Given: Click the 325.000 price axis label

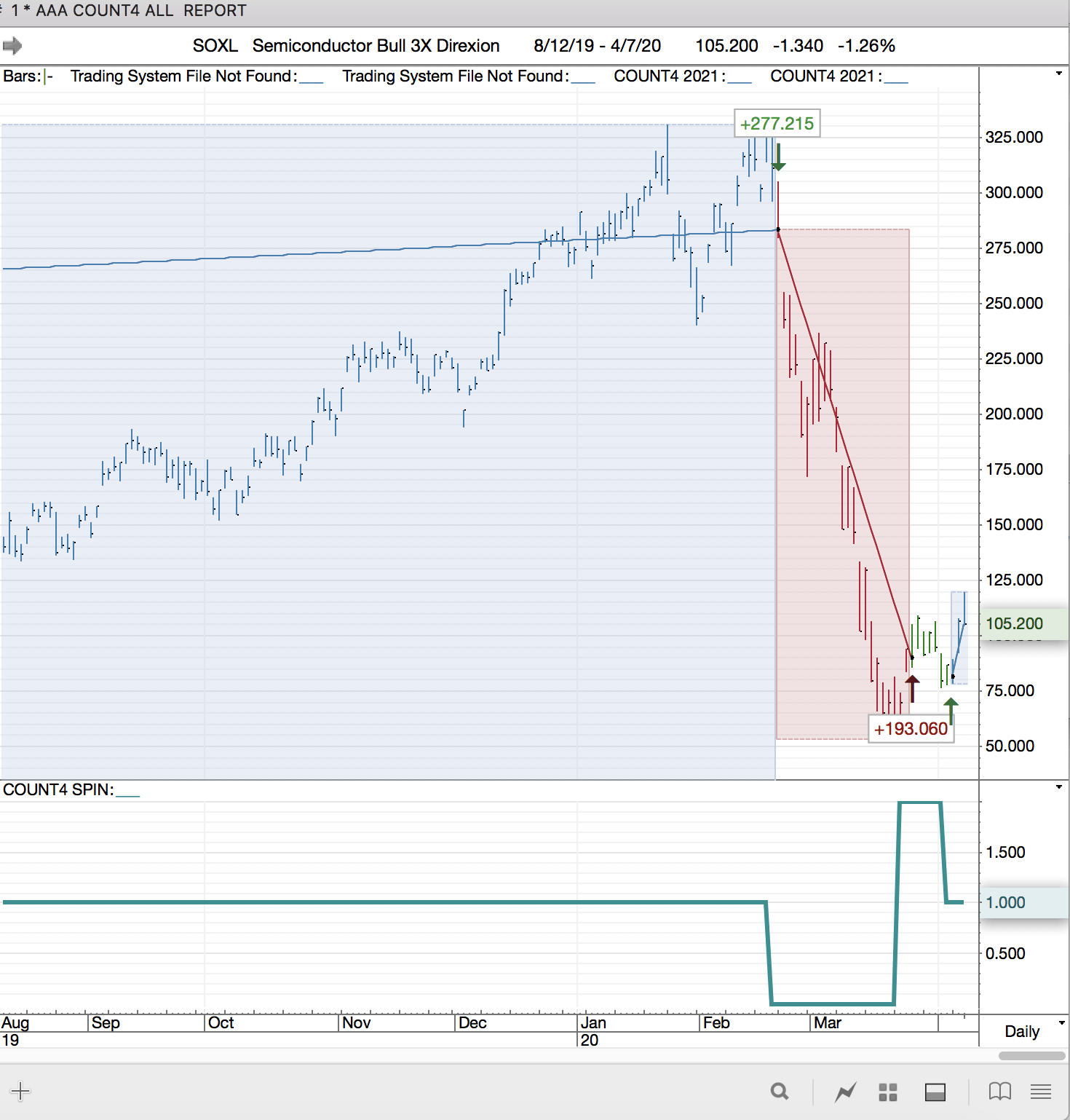Looking at the screenshot, I should [x=1014, y=137].
